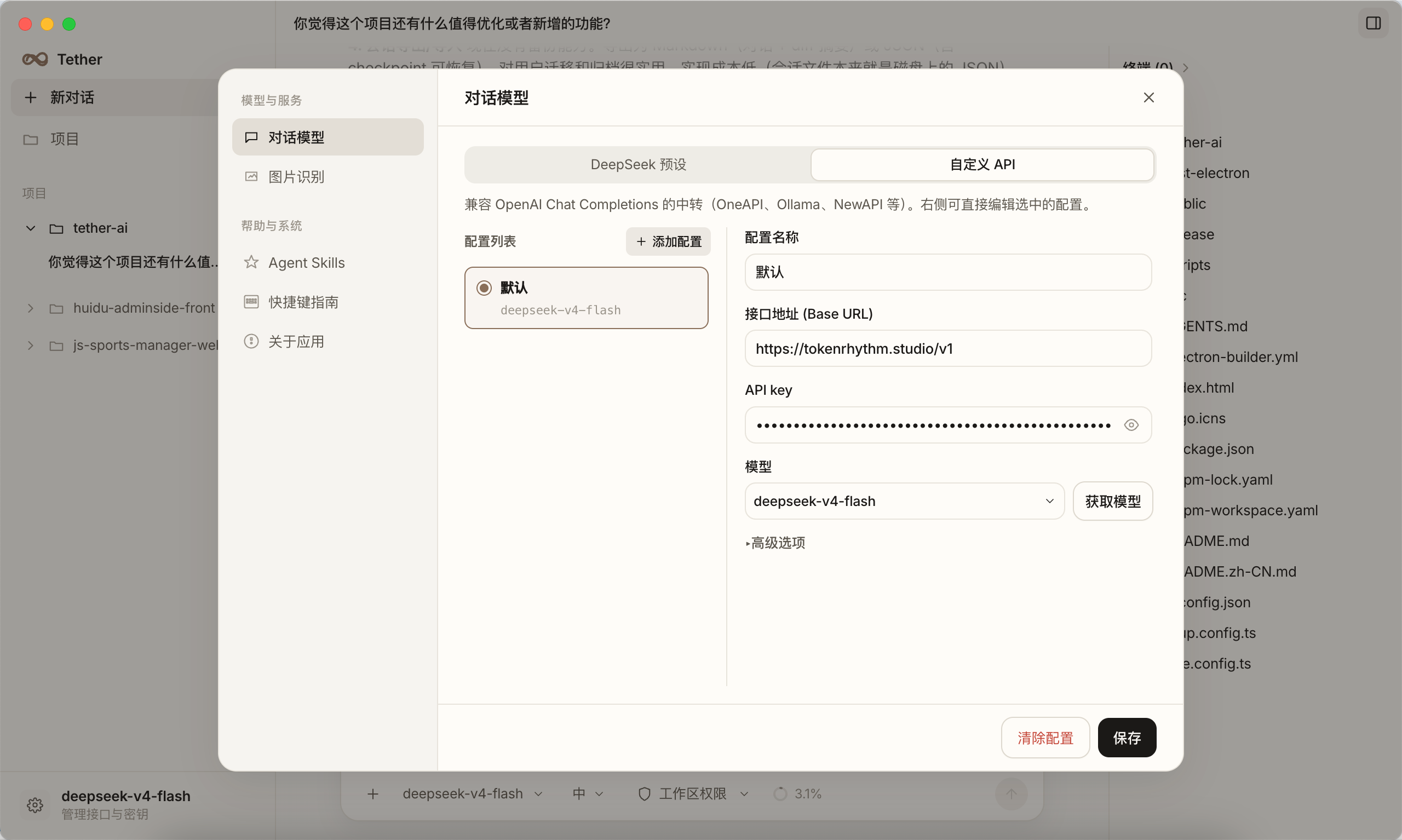1402x840 pixels.
Task: Select the builder.yml file in file panel
Action: pos(1240,357)
